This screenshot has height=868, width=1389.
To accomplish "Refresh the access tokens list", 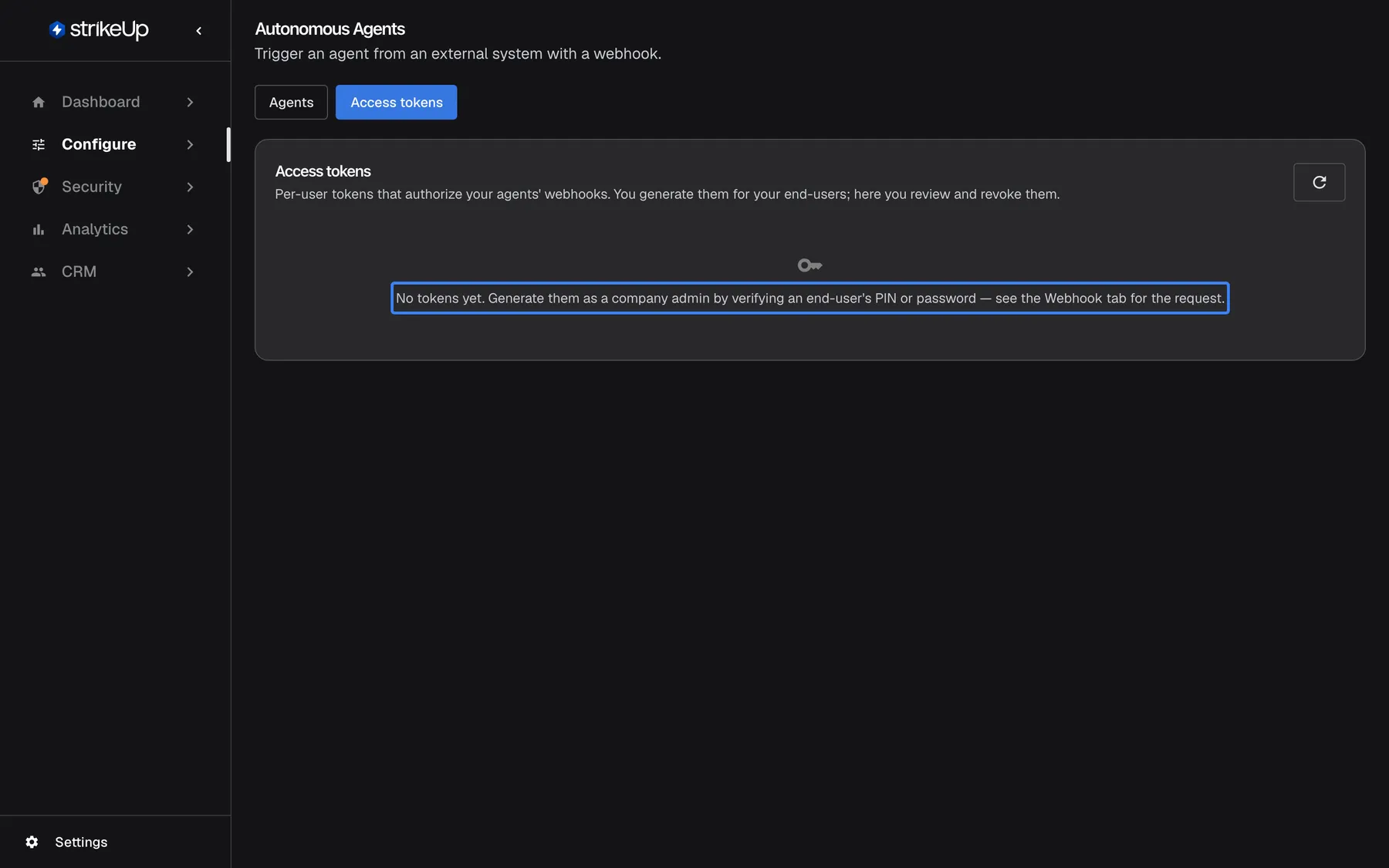I will tap(1320, 182).
